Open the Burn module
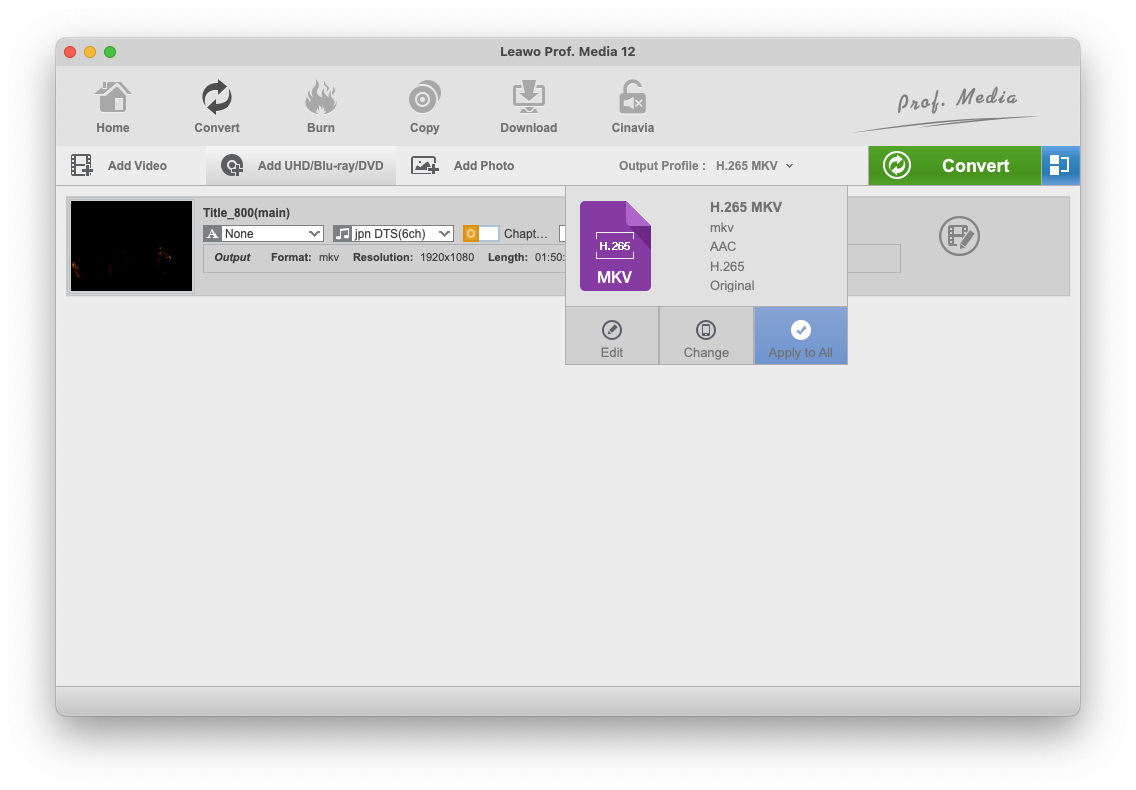Image resolution: width=1136 pixels, height=790 pixels. tap(321, 107)
